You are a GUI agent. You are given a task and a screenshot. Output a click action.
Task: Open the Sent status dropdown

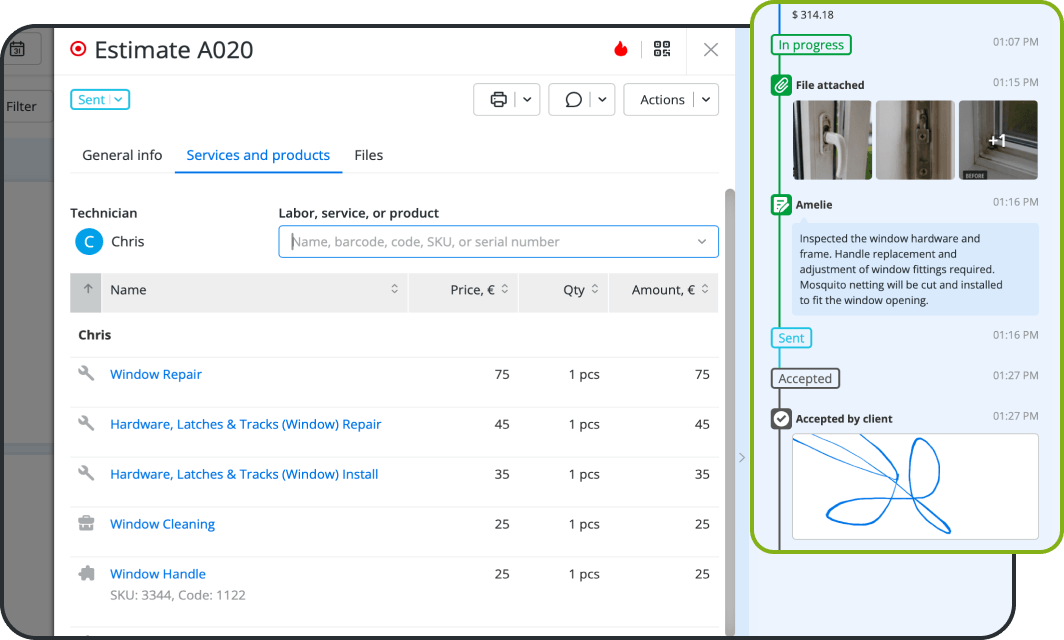pos(100,100)
